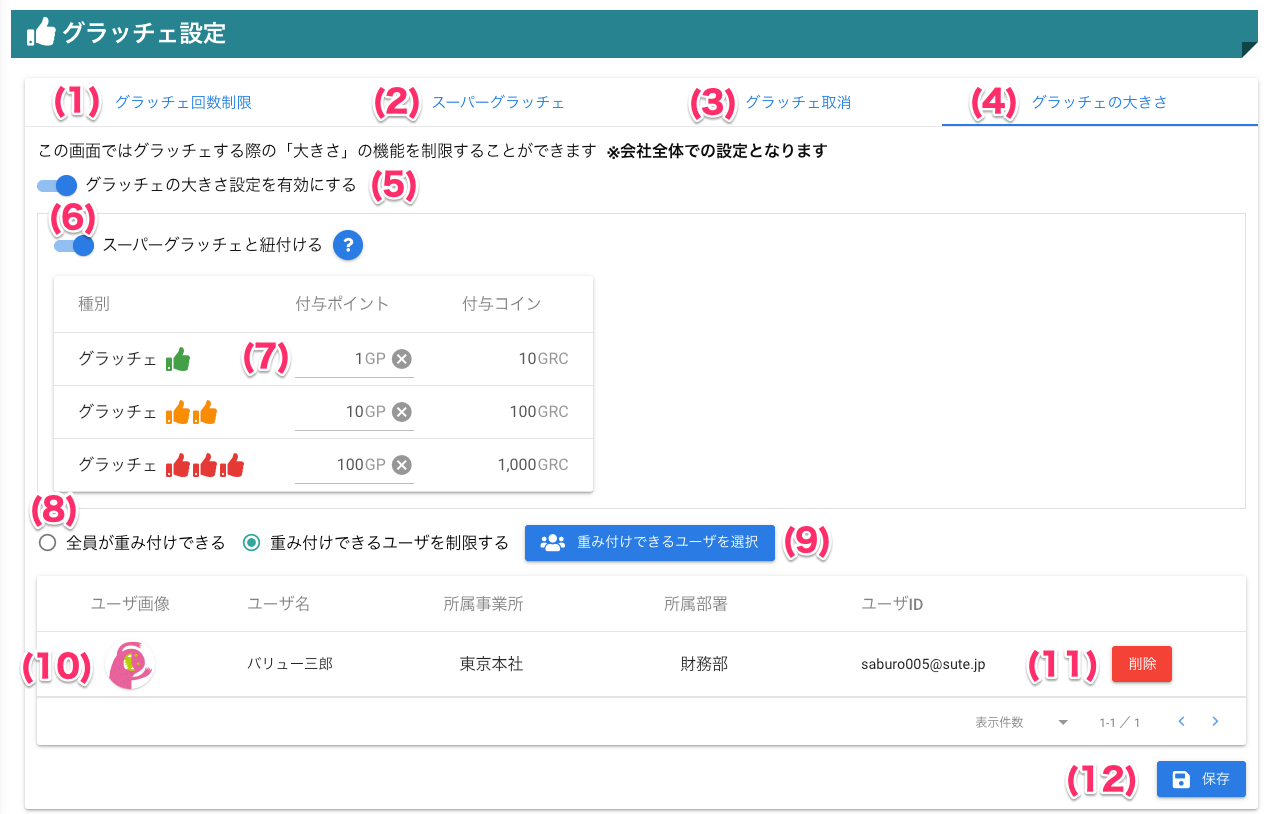Click the 種別 column header
The image size is (1272, 814).
point(94,304)
